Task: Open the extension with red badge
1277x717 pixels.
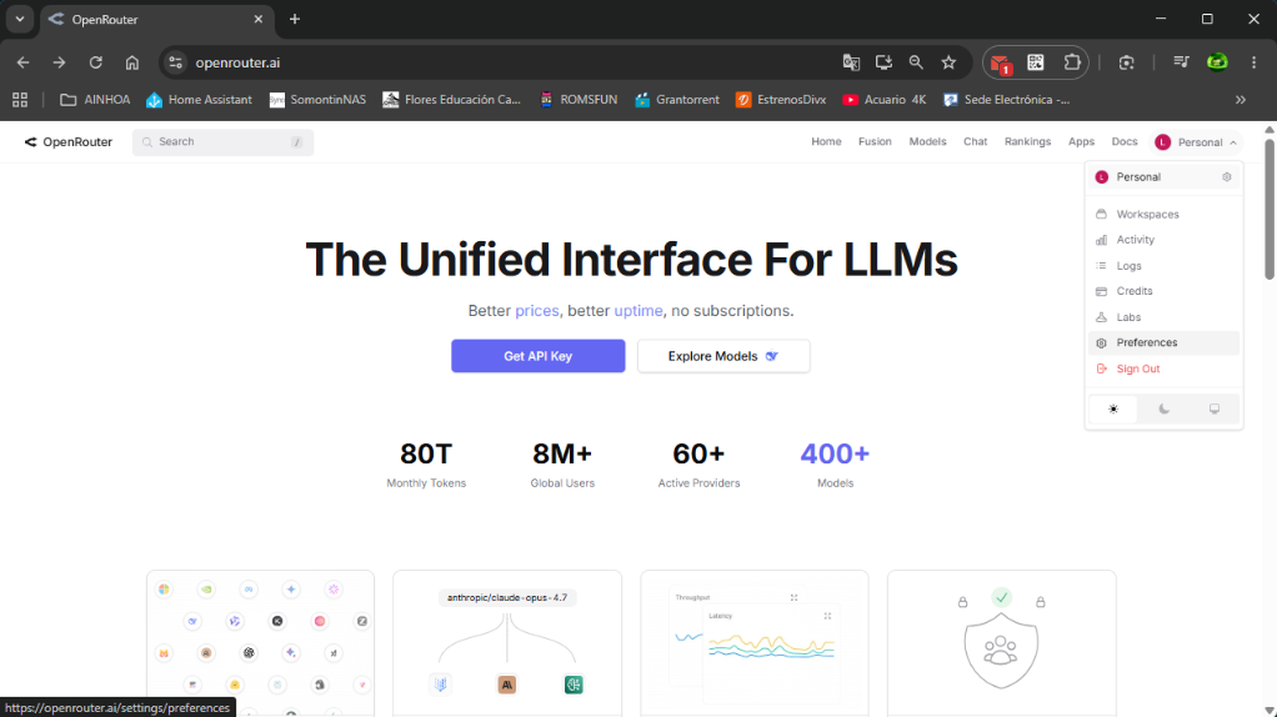Action: pos(1000,63)
